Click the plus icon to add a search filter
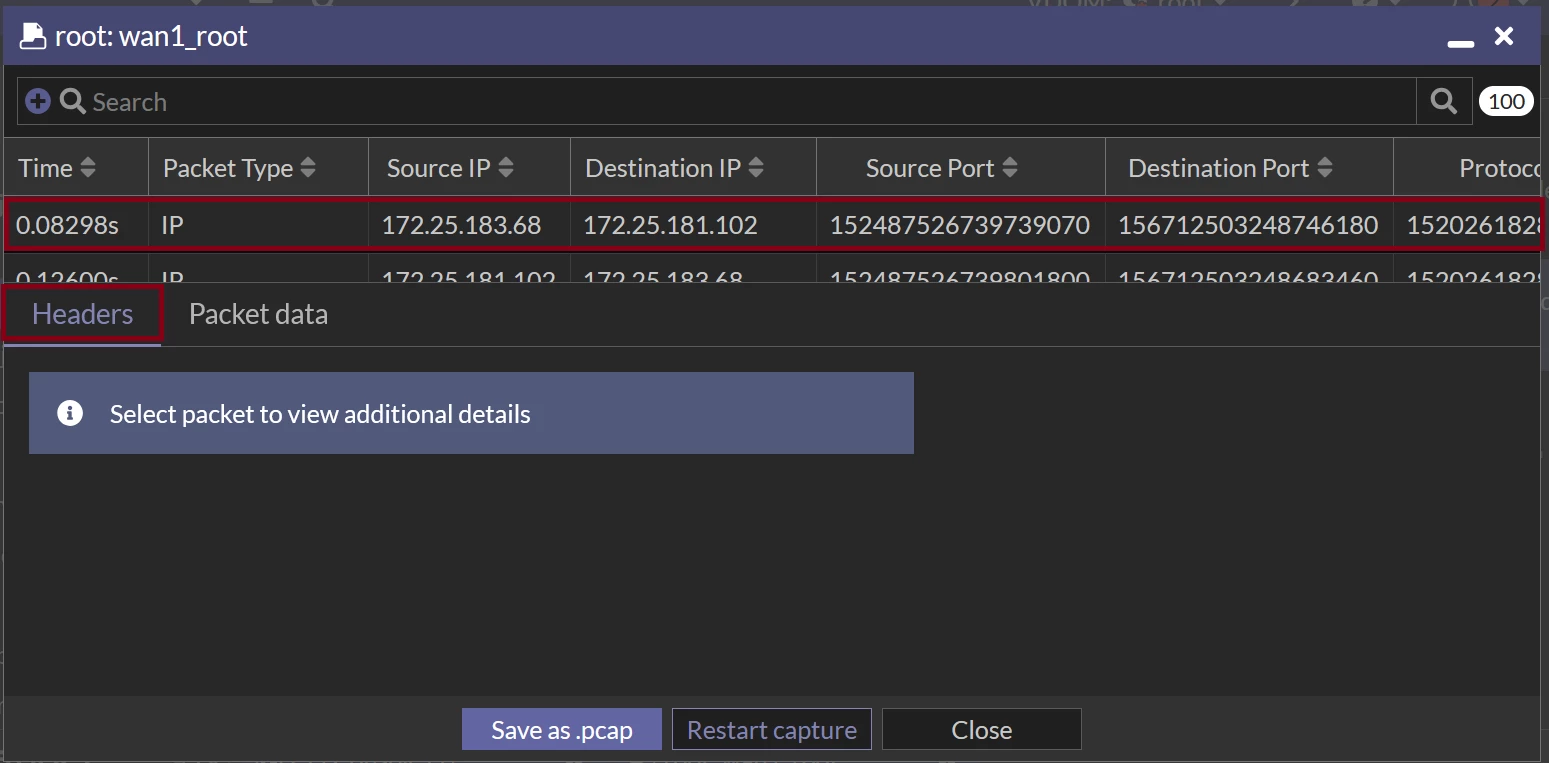This screenshot has height=763, width=1549. [x=38, y=101]
